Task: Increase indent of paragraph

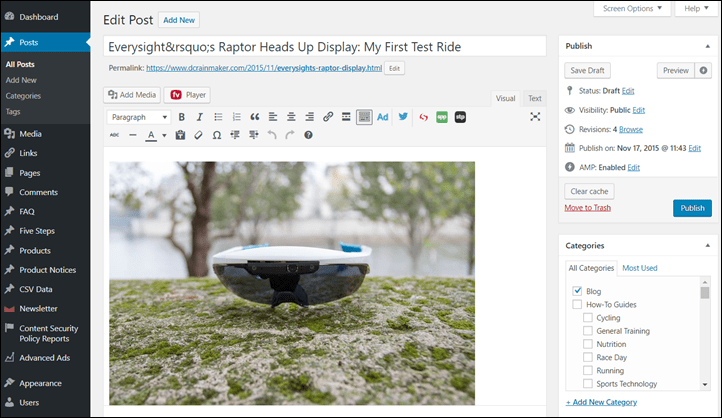Action: 254,135
